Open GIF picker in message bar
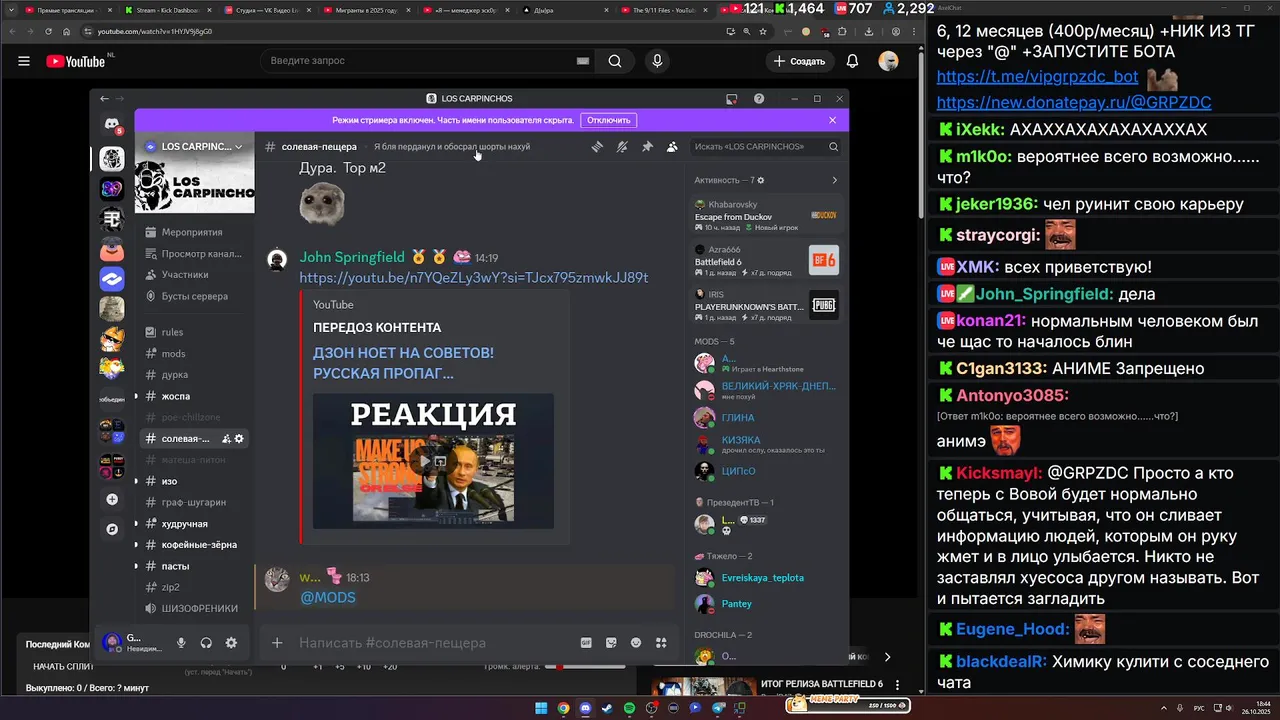Screen dimensions: 1280x720 (x=586, y=643)
